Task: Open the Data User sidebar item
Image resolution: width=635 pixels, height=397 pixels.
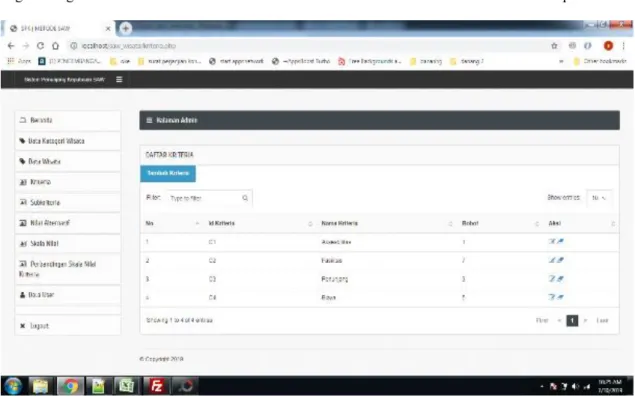Action: 68,295
